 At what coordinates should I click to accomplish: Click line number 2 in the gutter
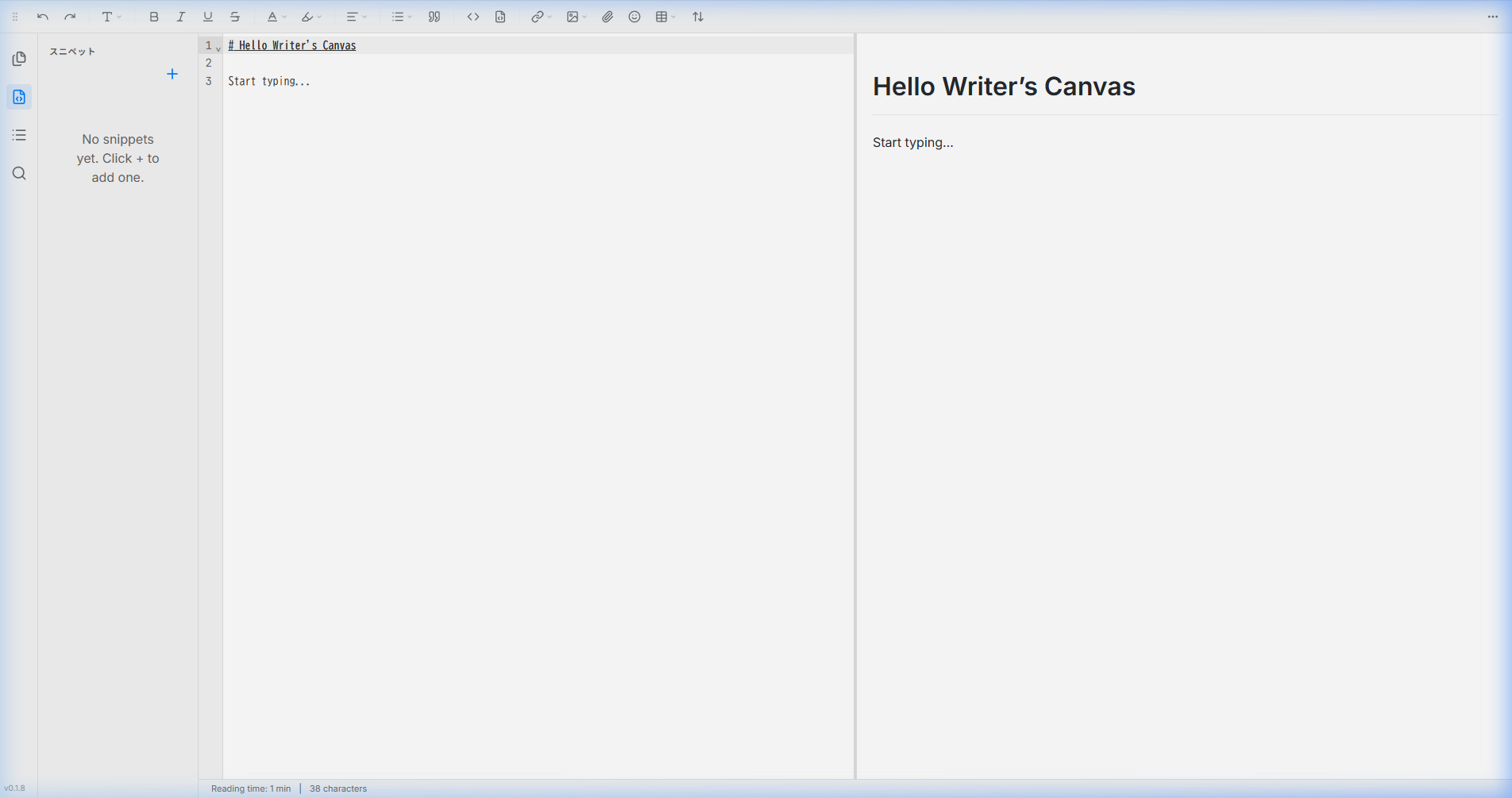[x=209, y=63]
